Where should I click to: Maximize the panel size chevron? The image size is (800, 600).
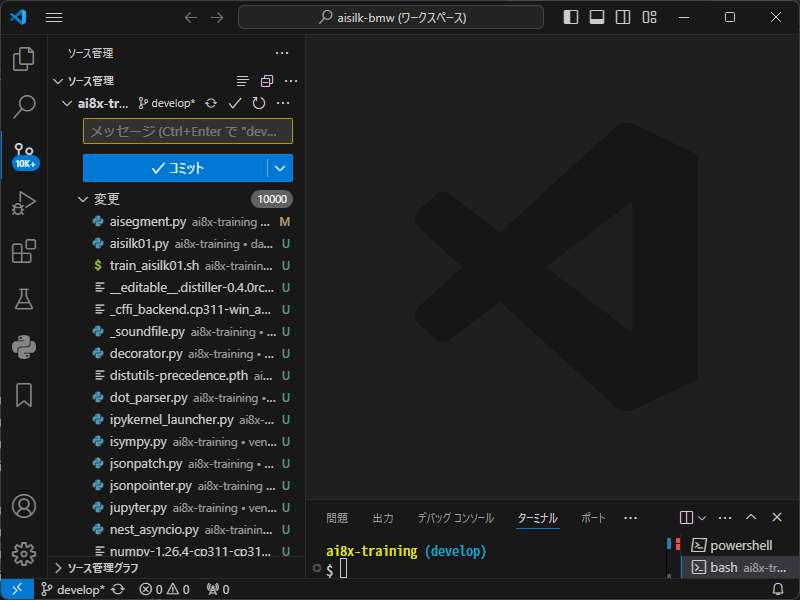(751, 517)
